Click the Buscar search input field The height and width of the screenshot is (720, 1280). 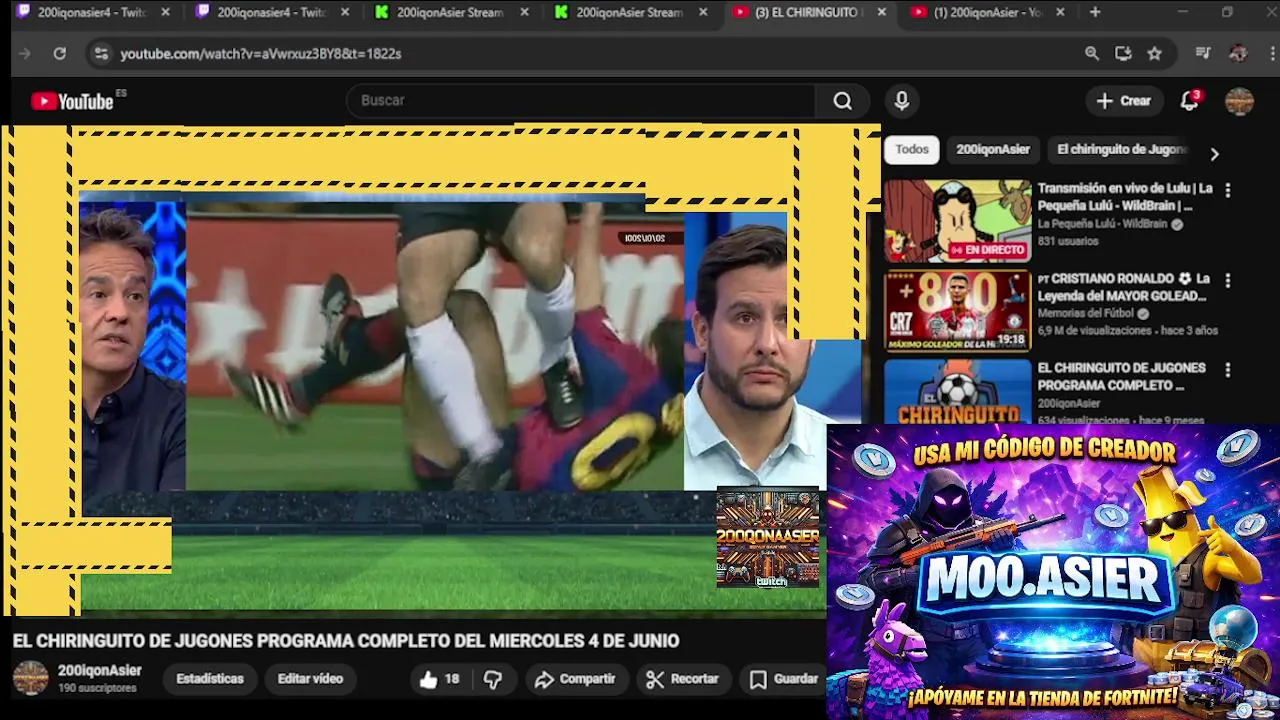pyautogui.click(x=582, y=101)
